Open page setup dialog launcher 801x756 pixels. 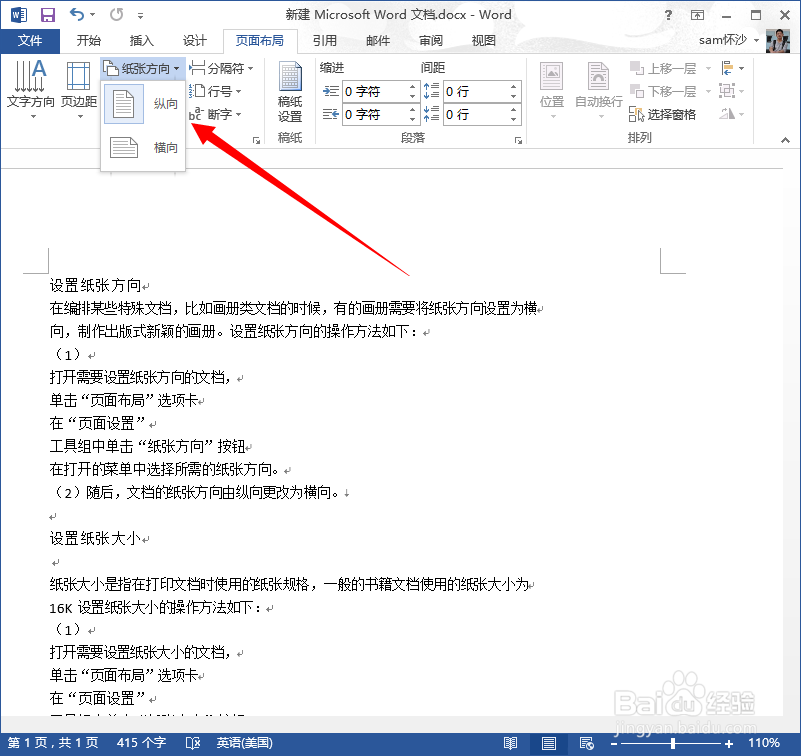[256, 140]
